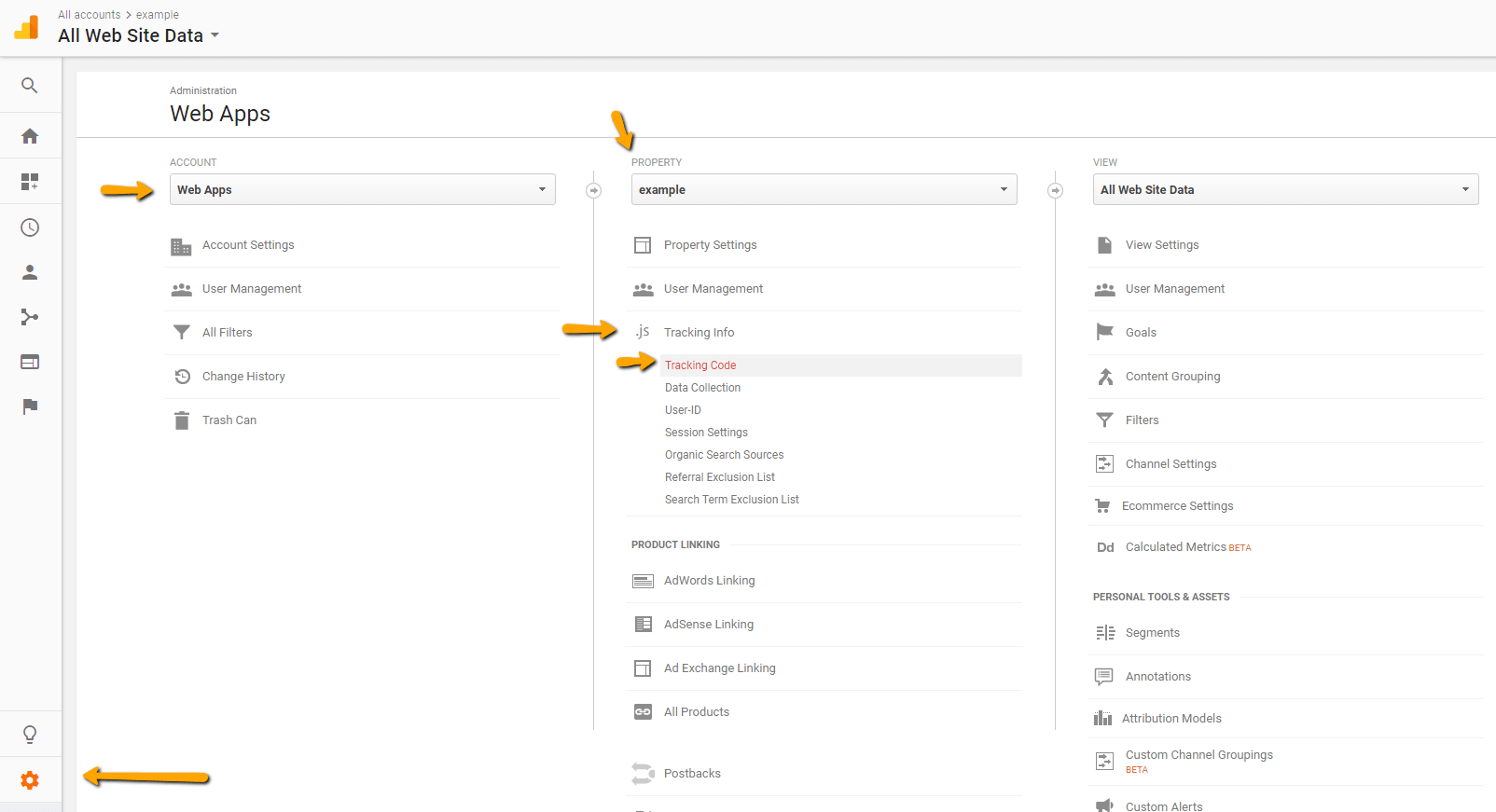The image size is (1496, 812).
Task: Open the All Web Site Data header selector
Action: (138, 35)
